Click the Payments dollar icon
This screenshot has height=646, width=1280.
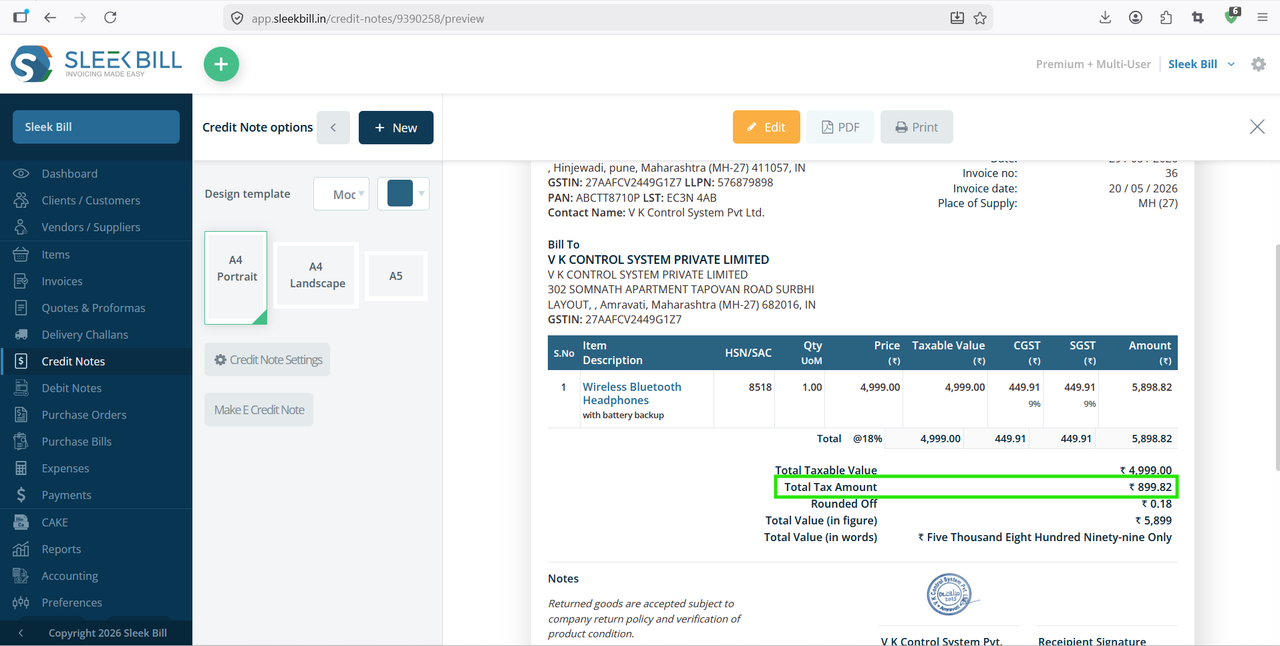[21, 495]
